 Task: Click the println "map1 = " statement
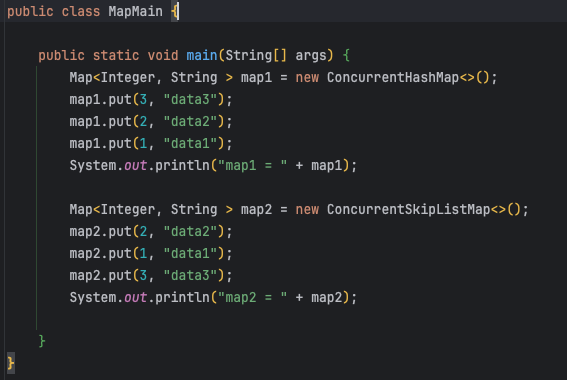pos(213,166)
